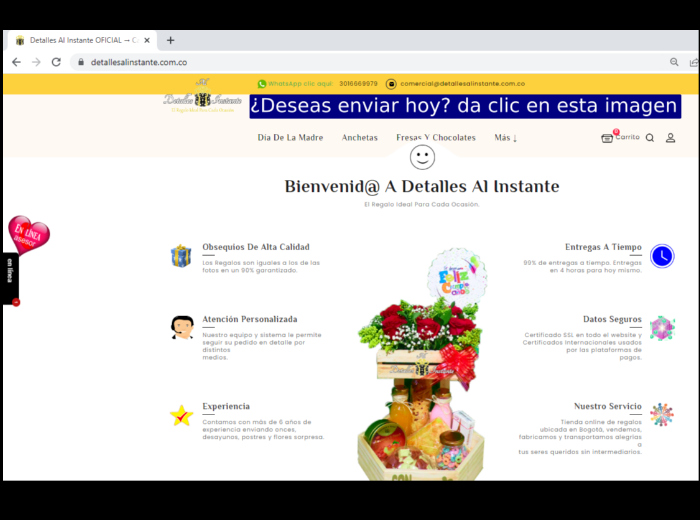Click Entregas A Tiempo heading

pos(603,247)
